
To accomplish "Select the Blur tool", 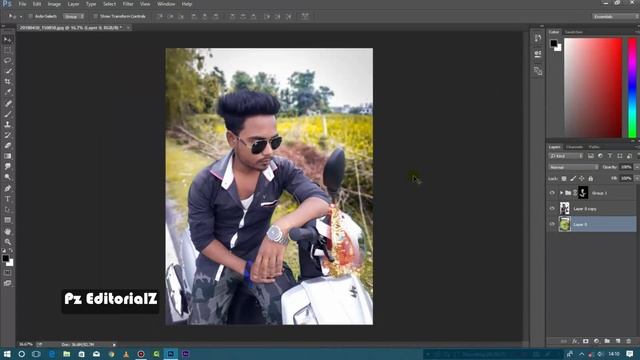I will click(7, 167).
